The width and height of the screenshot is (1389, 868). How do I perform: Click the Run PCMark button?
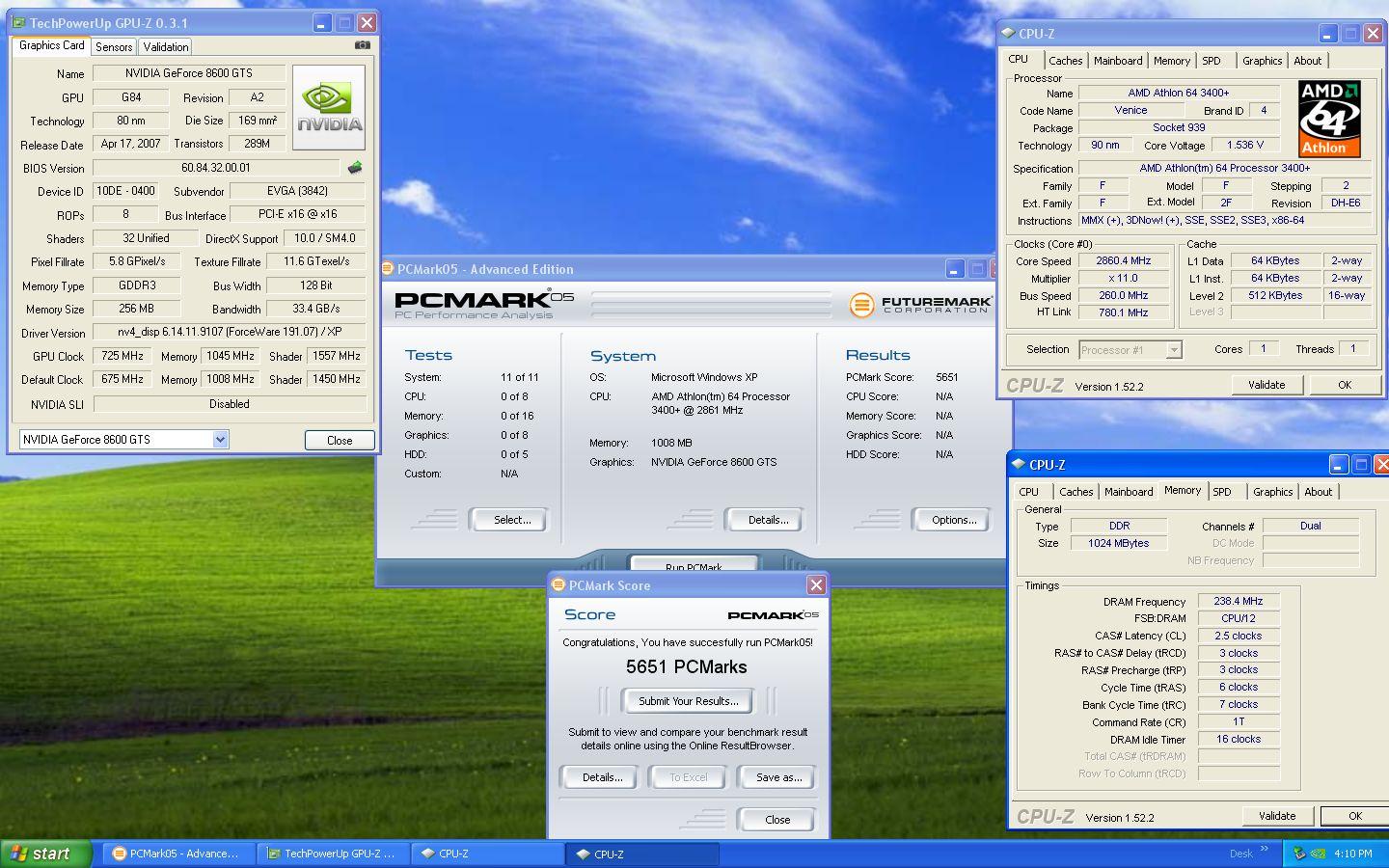click(694, 565)
